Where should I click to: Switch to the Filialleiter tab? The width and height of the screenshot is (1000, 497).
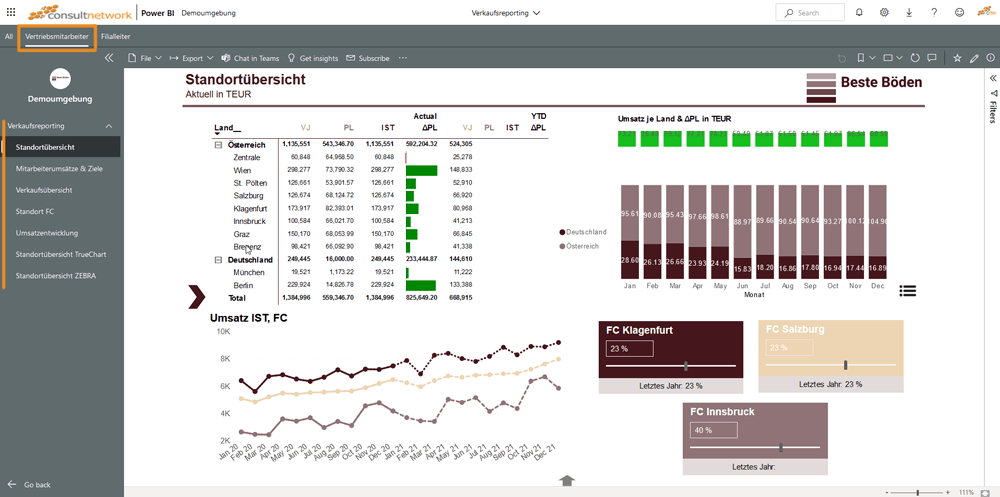(x=116, y=37)
